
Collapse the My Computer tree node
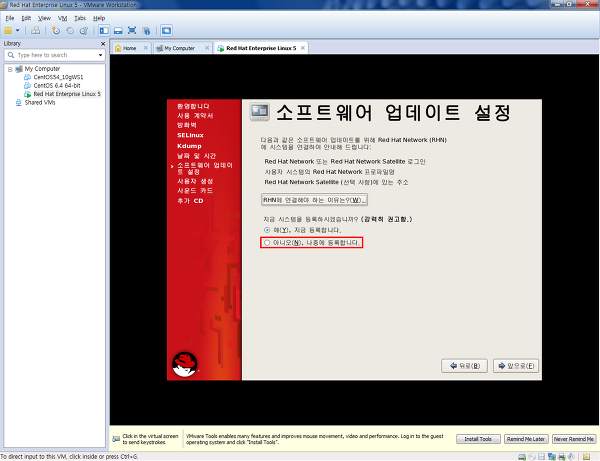click(10, 69)
